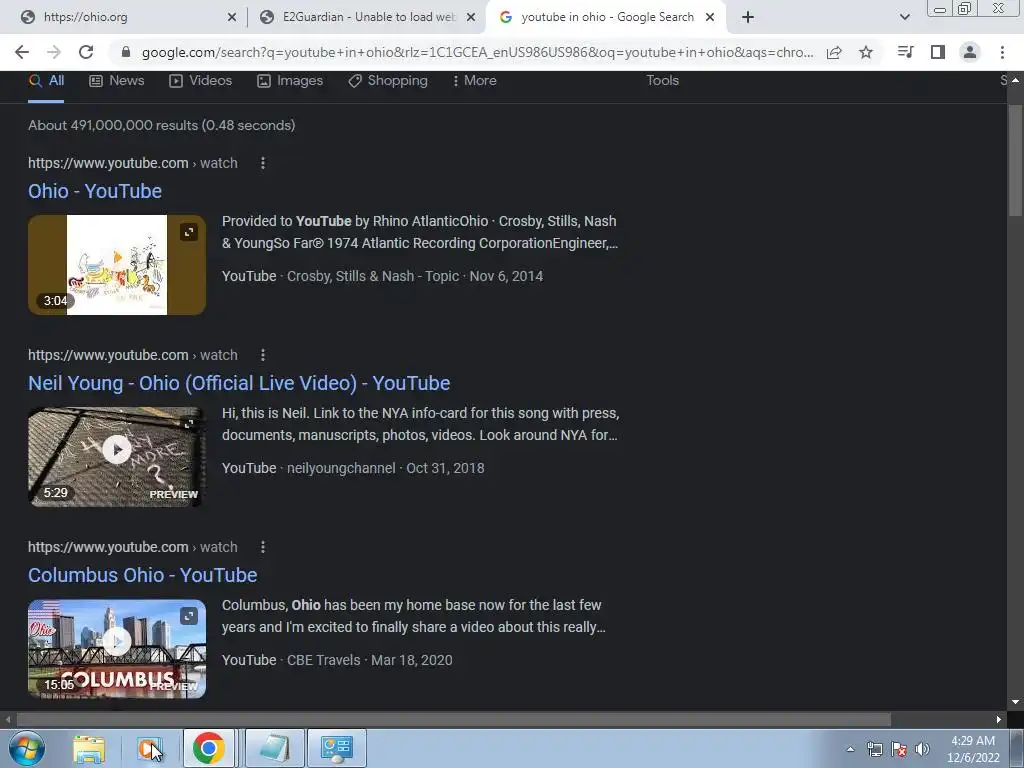The width and height of the screenshot is (1024, 768).
Task: Click the 'Crosby, Stills & Nash - Topic' text
Action: point(373,276)
